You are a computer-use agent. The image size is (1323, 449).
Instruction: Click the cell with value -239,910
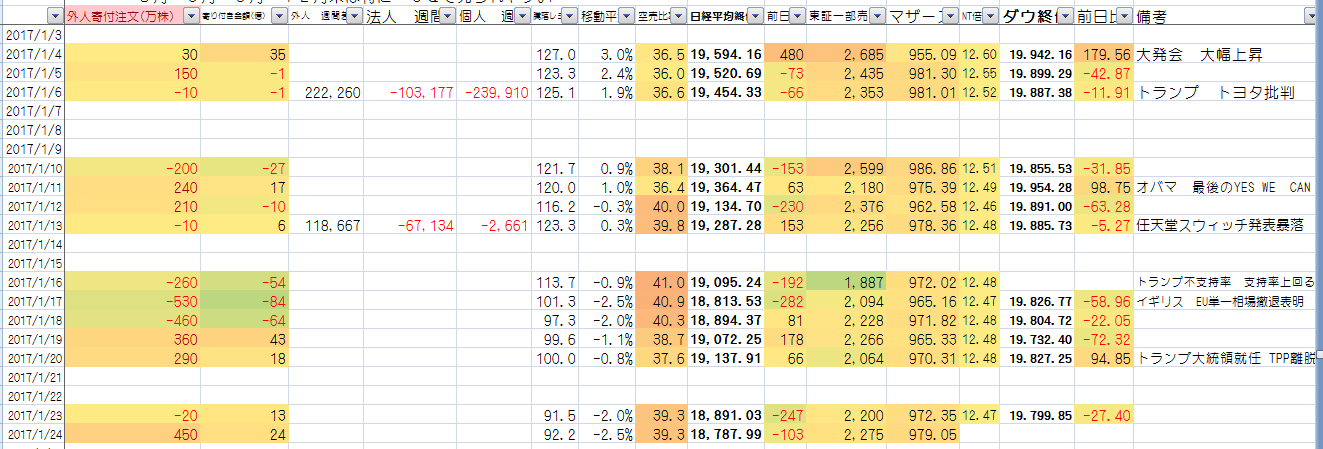coord(494,92)
